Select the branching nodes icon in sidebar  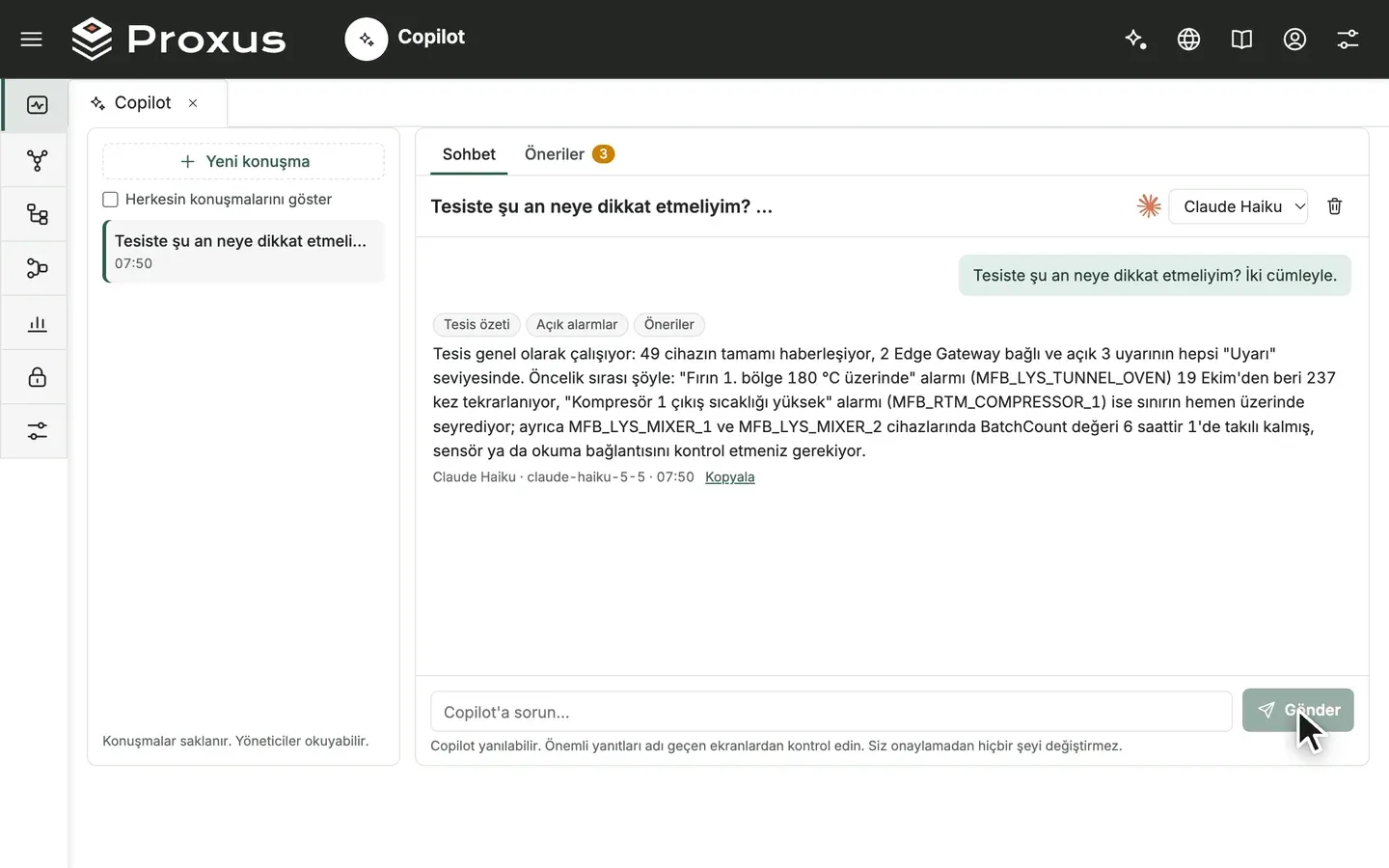coord(37,160)
